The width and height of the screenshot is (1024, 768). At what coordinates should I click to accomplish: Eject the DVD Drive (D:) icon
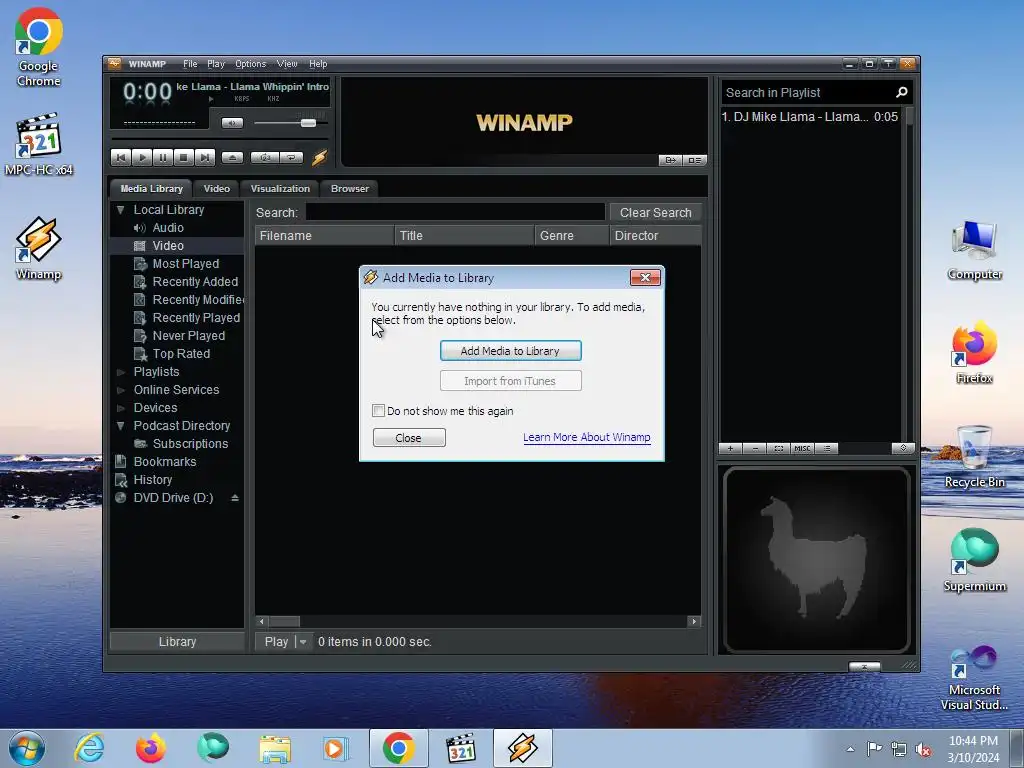[x=234, y=498]
